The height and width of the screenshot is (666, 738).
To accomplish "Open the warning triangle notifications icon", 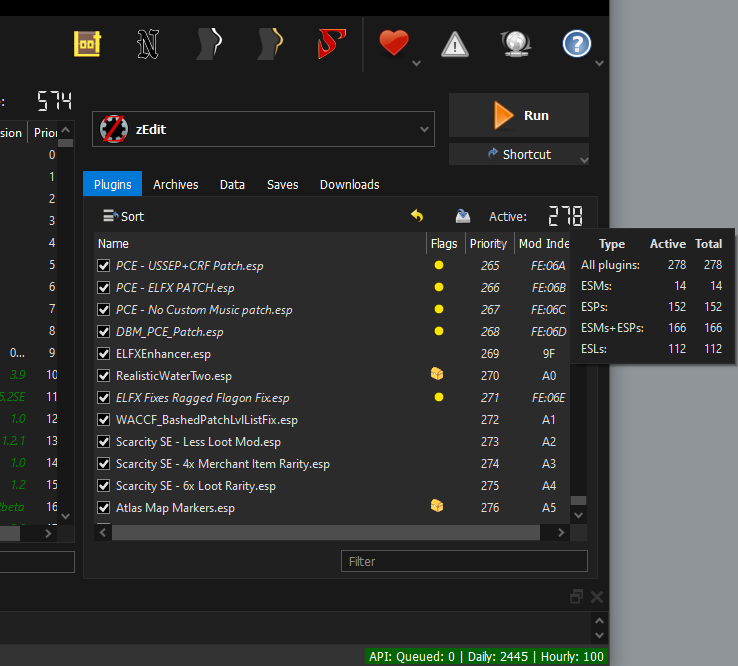I will [455, 44].
